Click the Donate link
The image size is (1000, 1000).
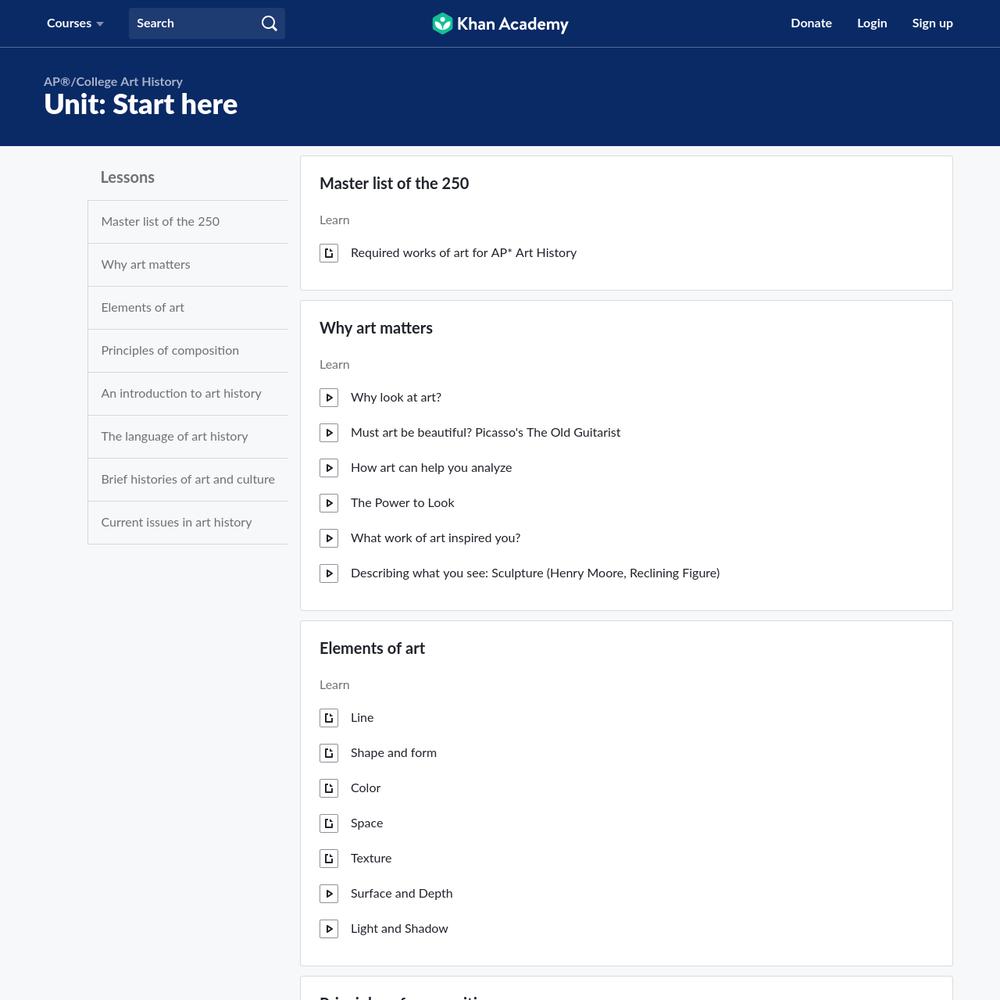[x=811, y=23]
